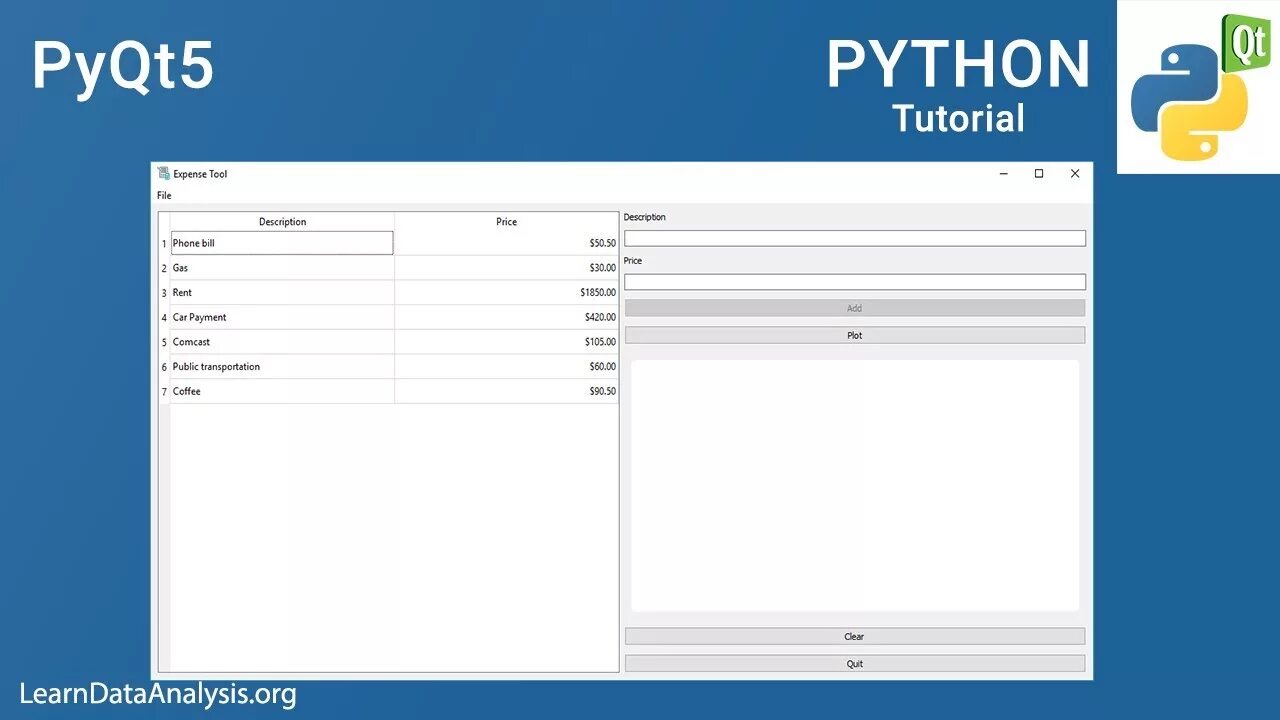Select the Car Payment cell
This screenshot has width=1280, height=720.
[x=283, y=317]
